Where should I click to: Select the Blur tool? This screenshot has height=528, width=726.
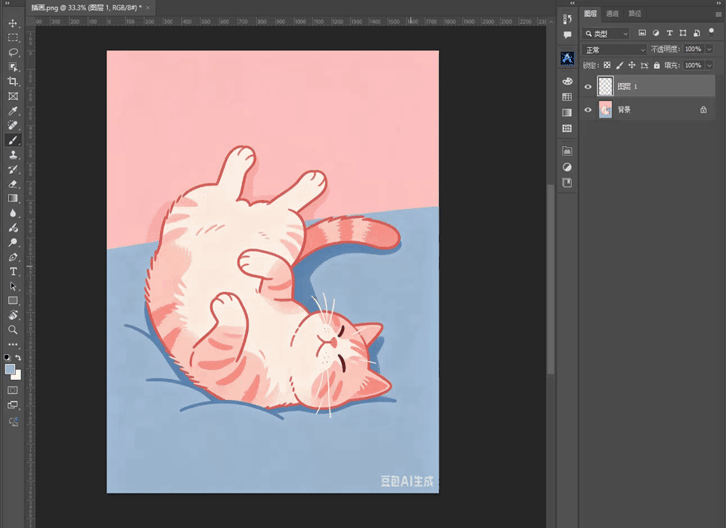(x=13, y=213)
